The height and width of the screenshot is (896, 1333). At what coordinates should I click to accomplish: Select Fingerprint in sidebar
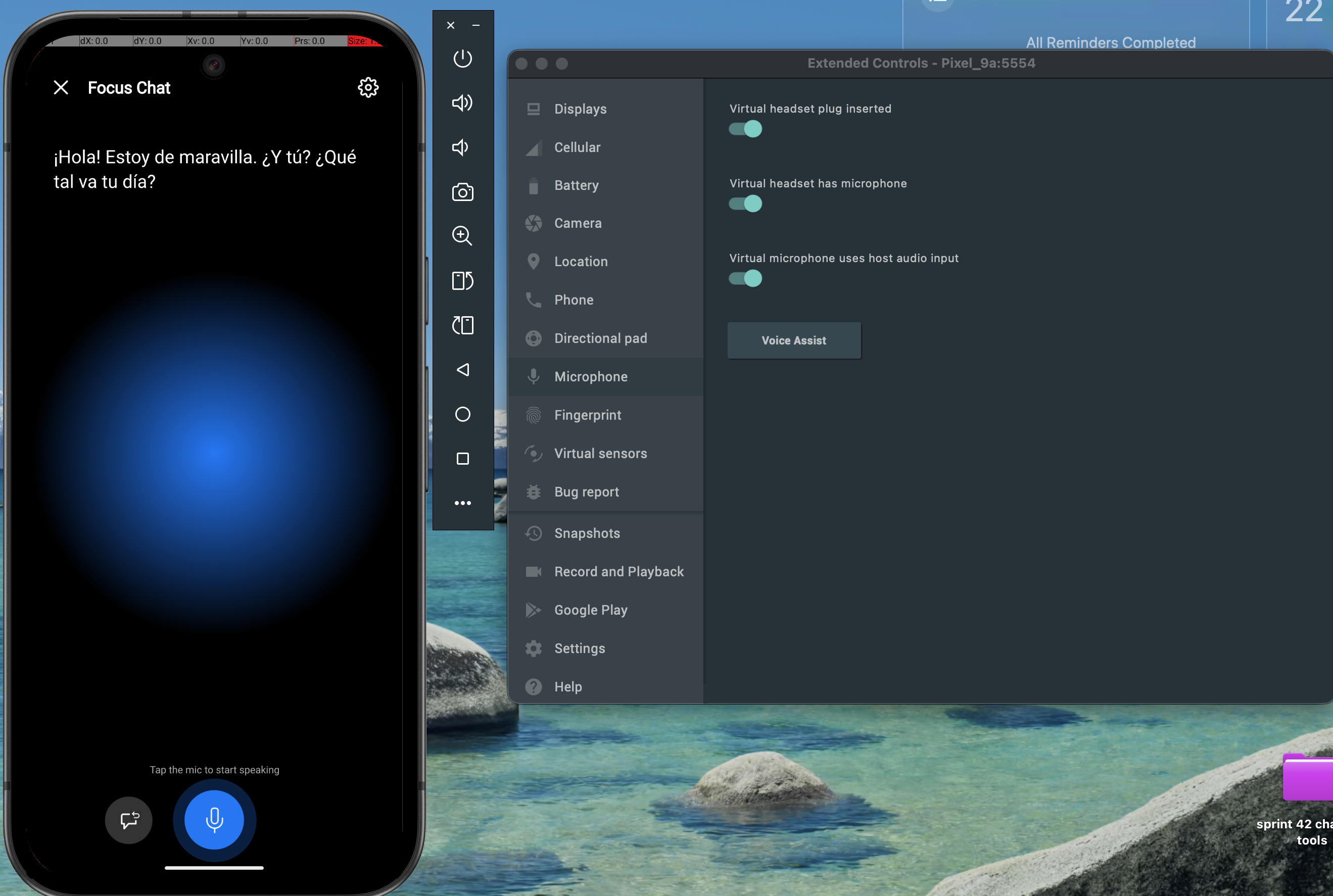(605, 415)
